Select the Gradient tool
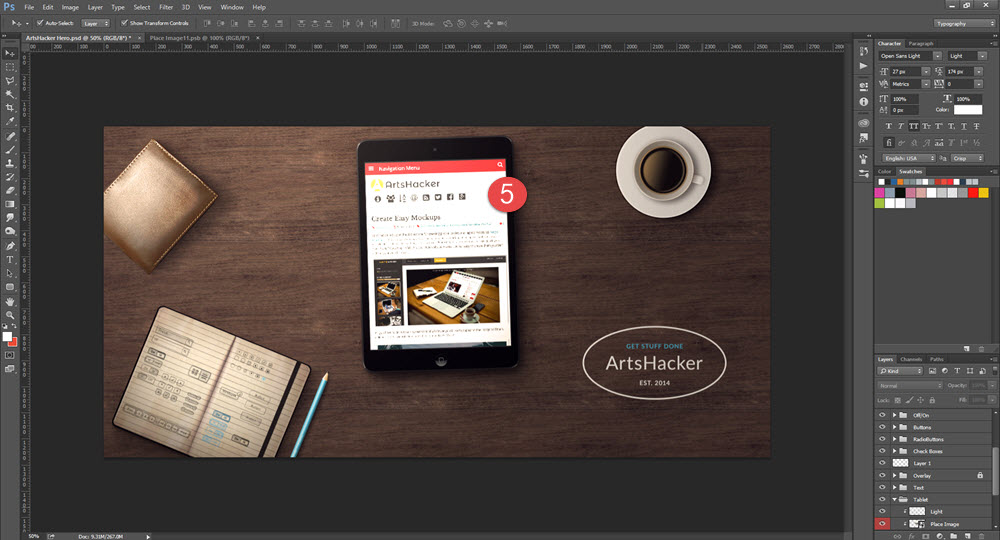 (x=10, y=204)
